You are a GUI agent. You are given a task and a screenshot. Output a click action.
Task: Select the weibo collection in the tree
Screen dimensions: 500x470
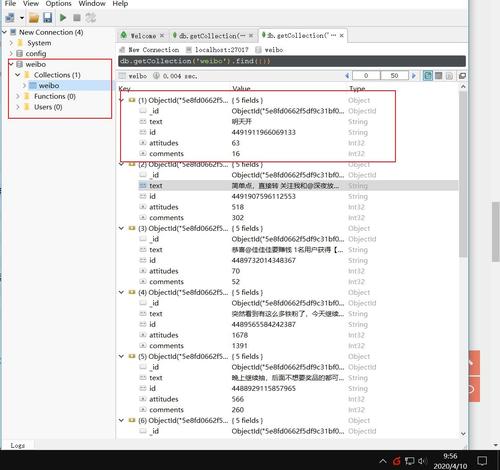[49, 85]
